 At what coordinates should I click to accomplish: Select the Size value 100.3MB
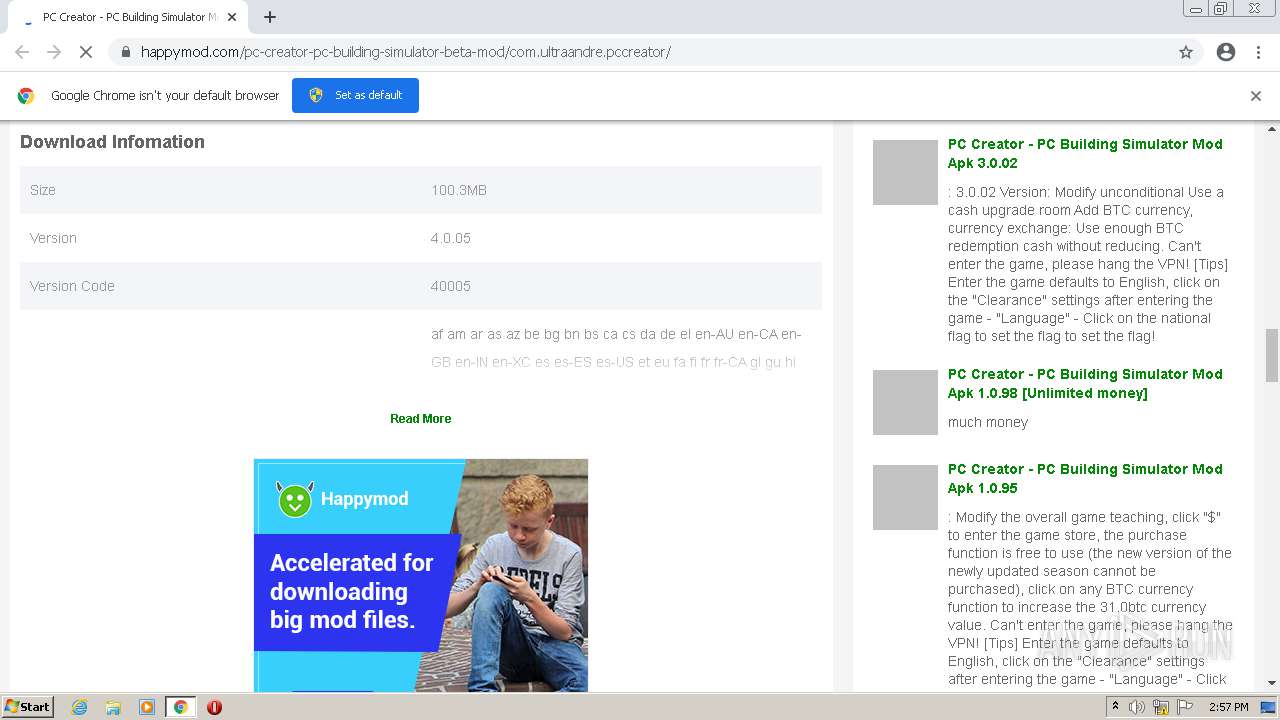click(x=459, y=190)
